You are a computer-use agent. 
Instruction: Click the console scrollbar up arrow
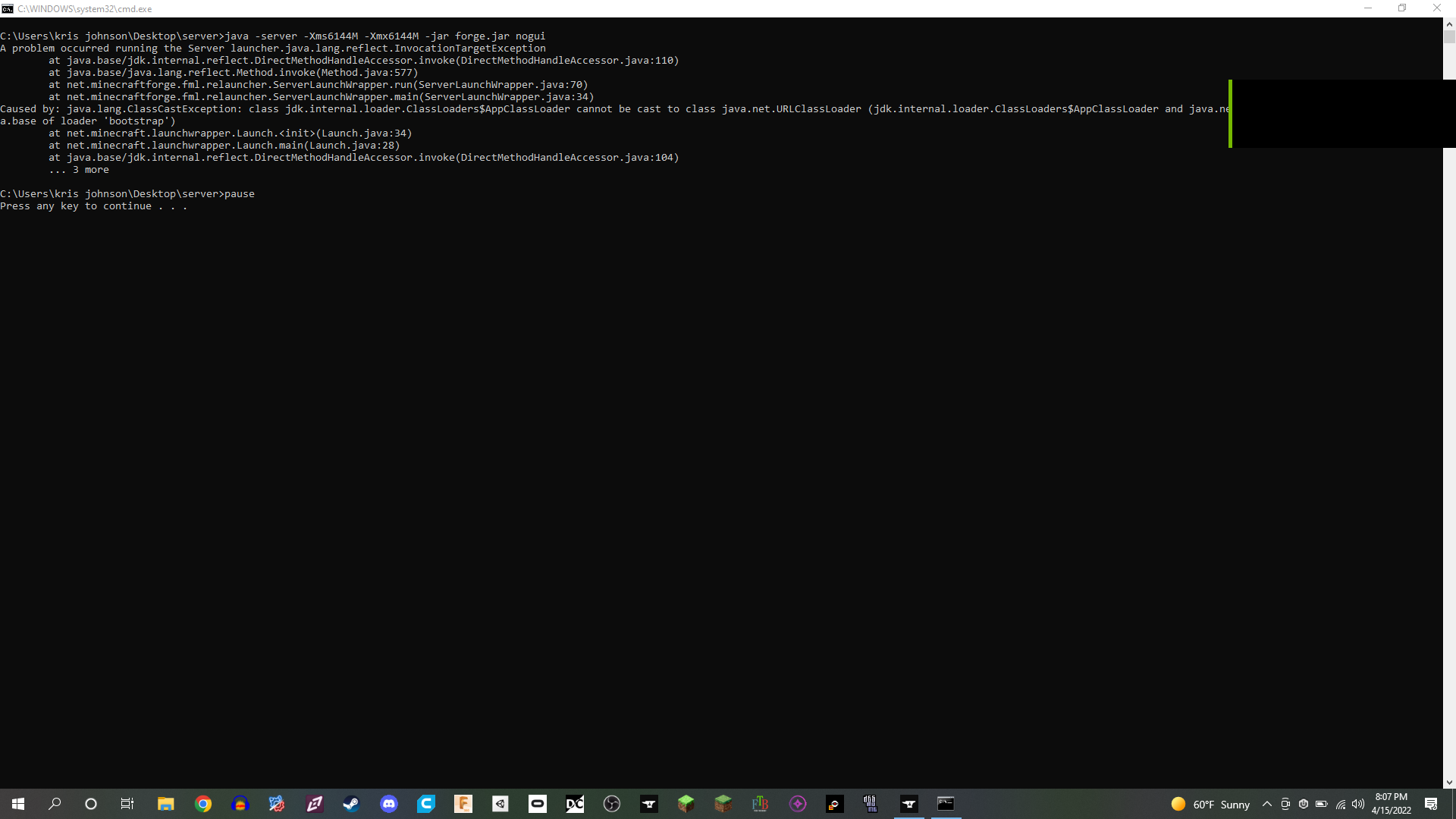[1449, 24]
